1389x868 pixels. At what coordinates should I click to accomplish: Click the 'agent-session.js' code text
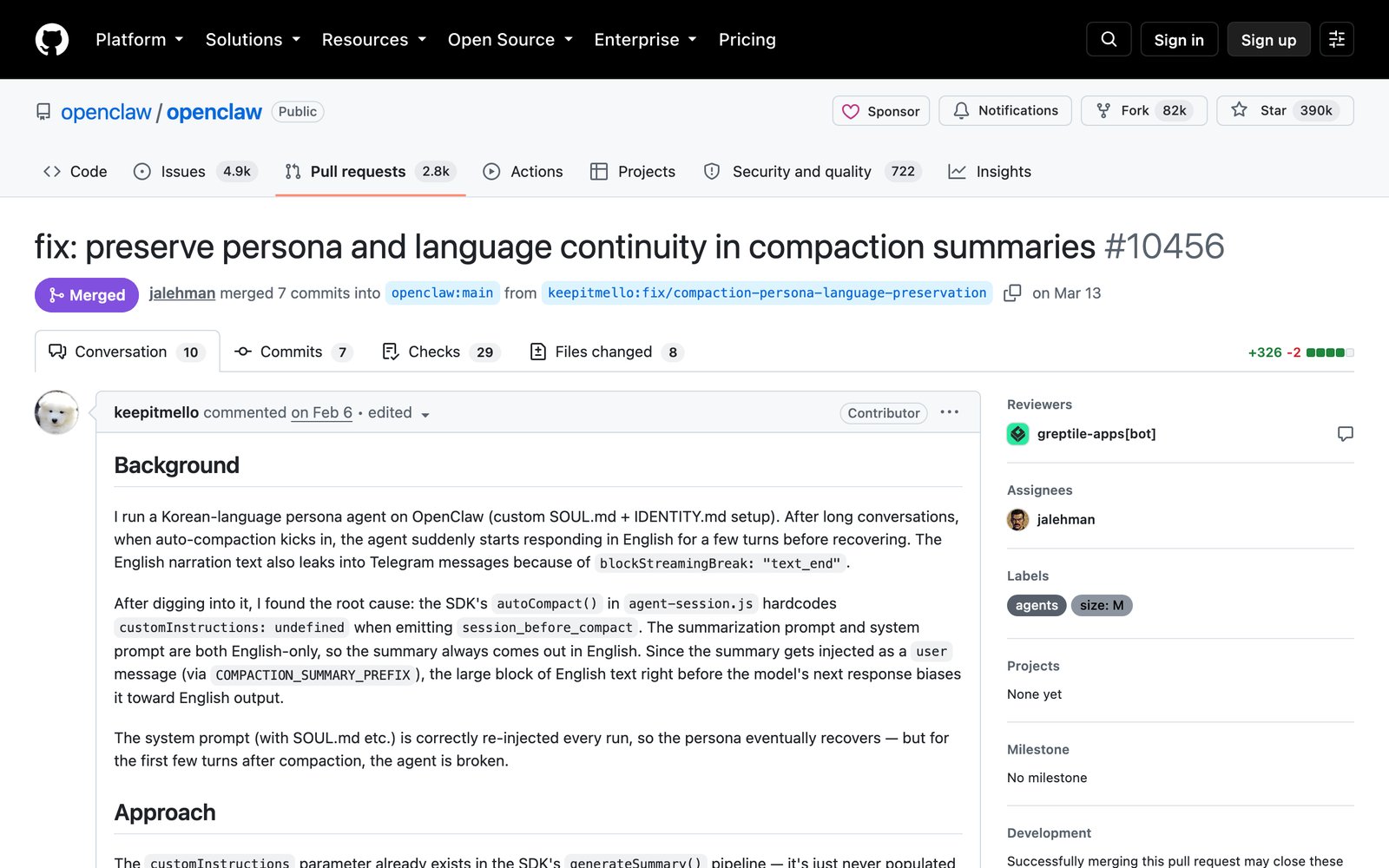691,604
